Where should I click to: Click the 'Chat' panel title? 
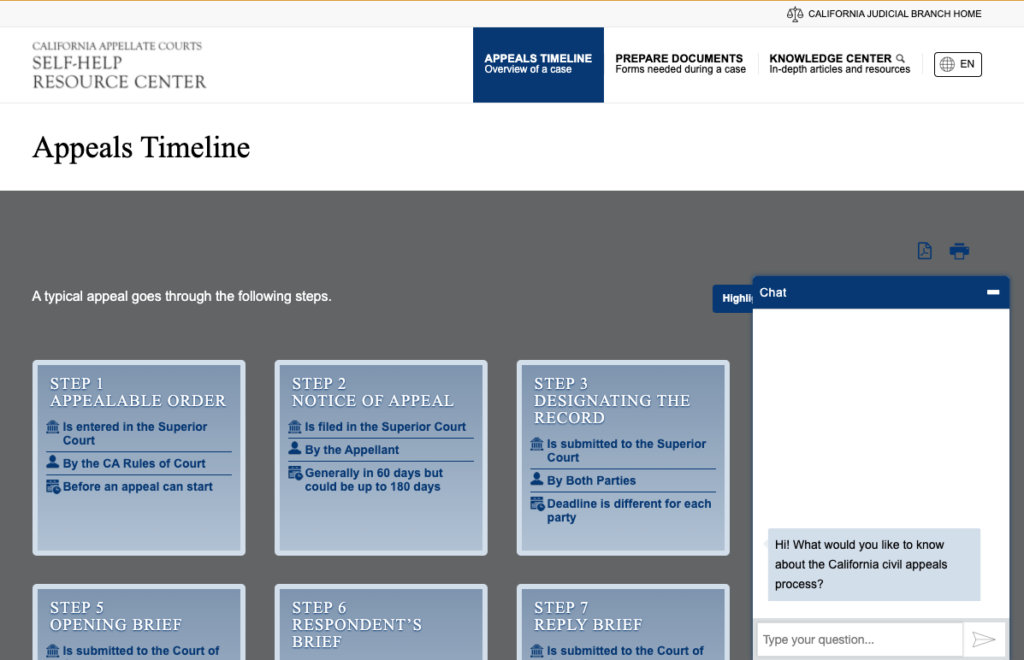pos(773,292)
